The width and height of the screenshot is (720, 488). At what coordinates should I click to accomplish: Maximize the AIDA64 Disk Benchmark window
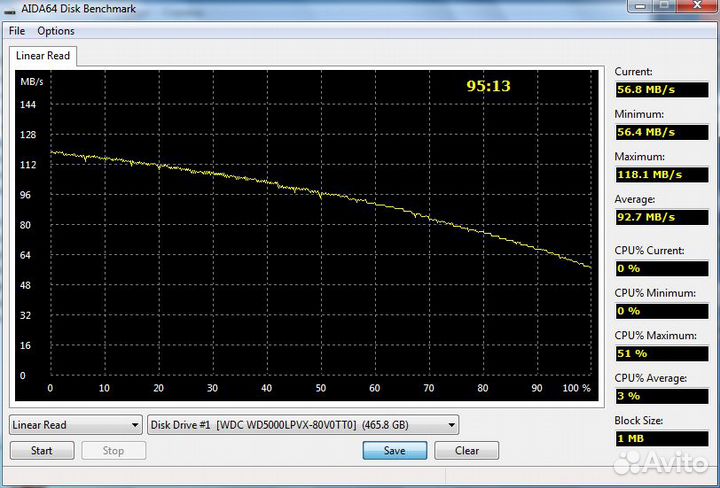[664, 6]
